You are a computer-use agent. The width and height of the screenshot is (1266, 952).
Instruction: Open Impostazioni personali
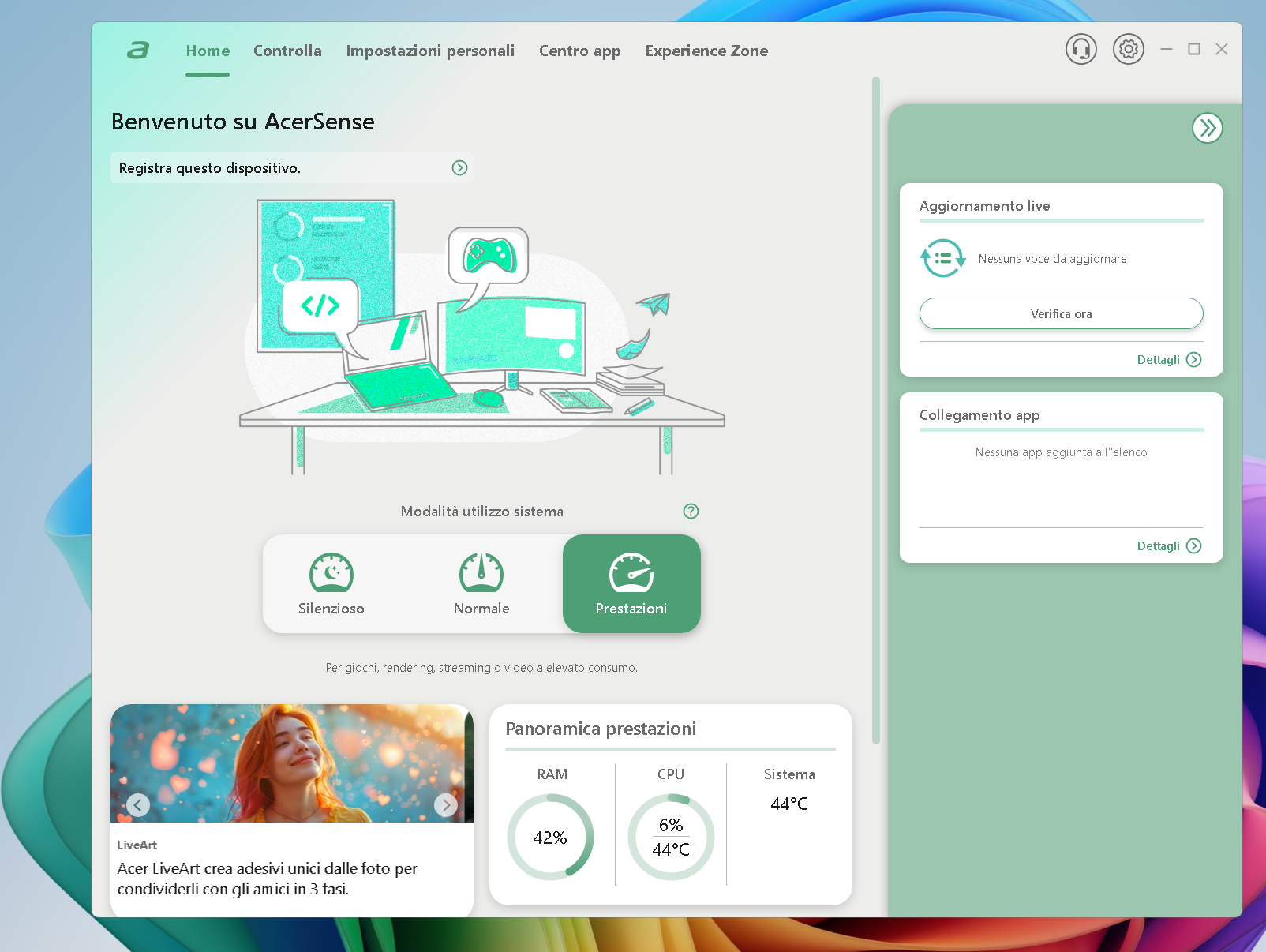430,51
